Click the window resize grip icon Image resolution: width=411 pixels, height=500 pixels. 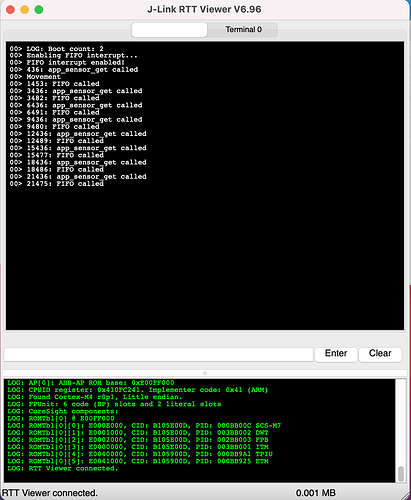[x=405, y=495]
